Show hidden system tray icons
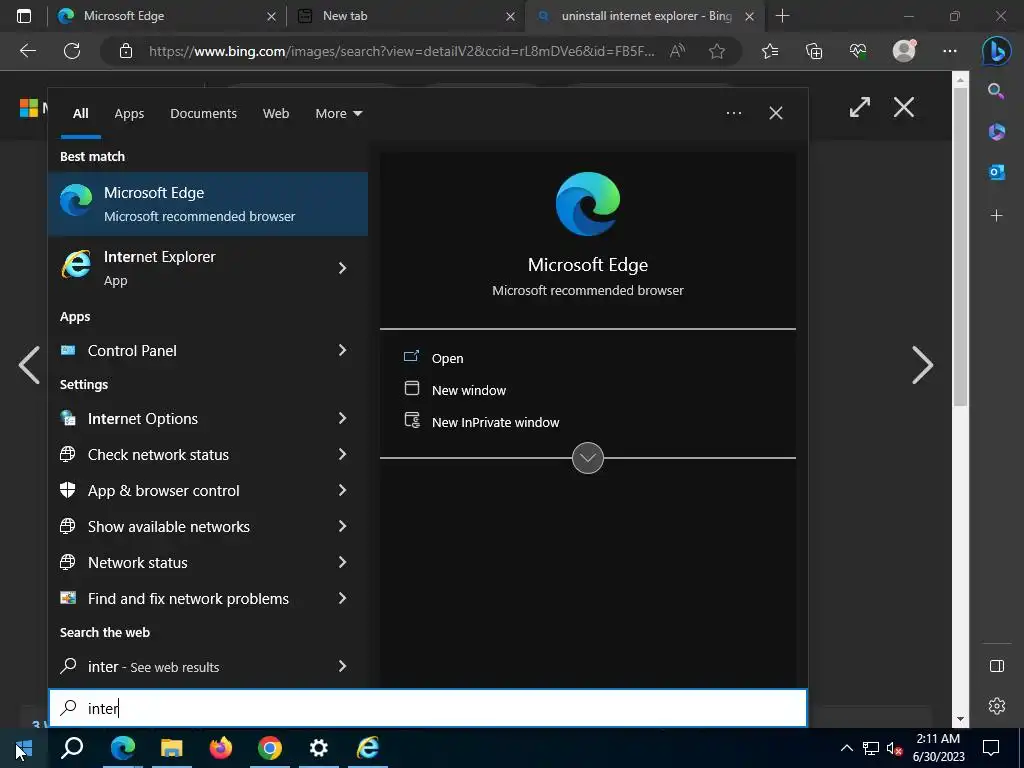 pyautogui.click(x=846, y=748)
